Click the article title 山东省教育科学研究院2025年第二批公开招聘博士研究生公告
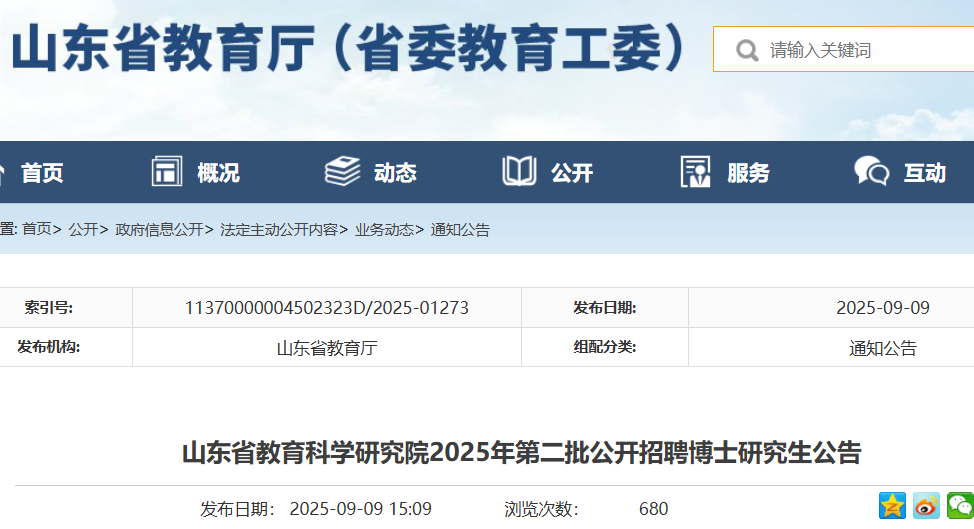974x529 pixels. [x=522, y=453]
